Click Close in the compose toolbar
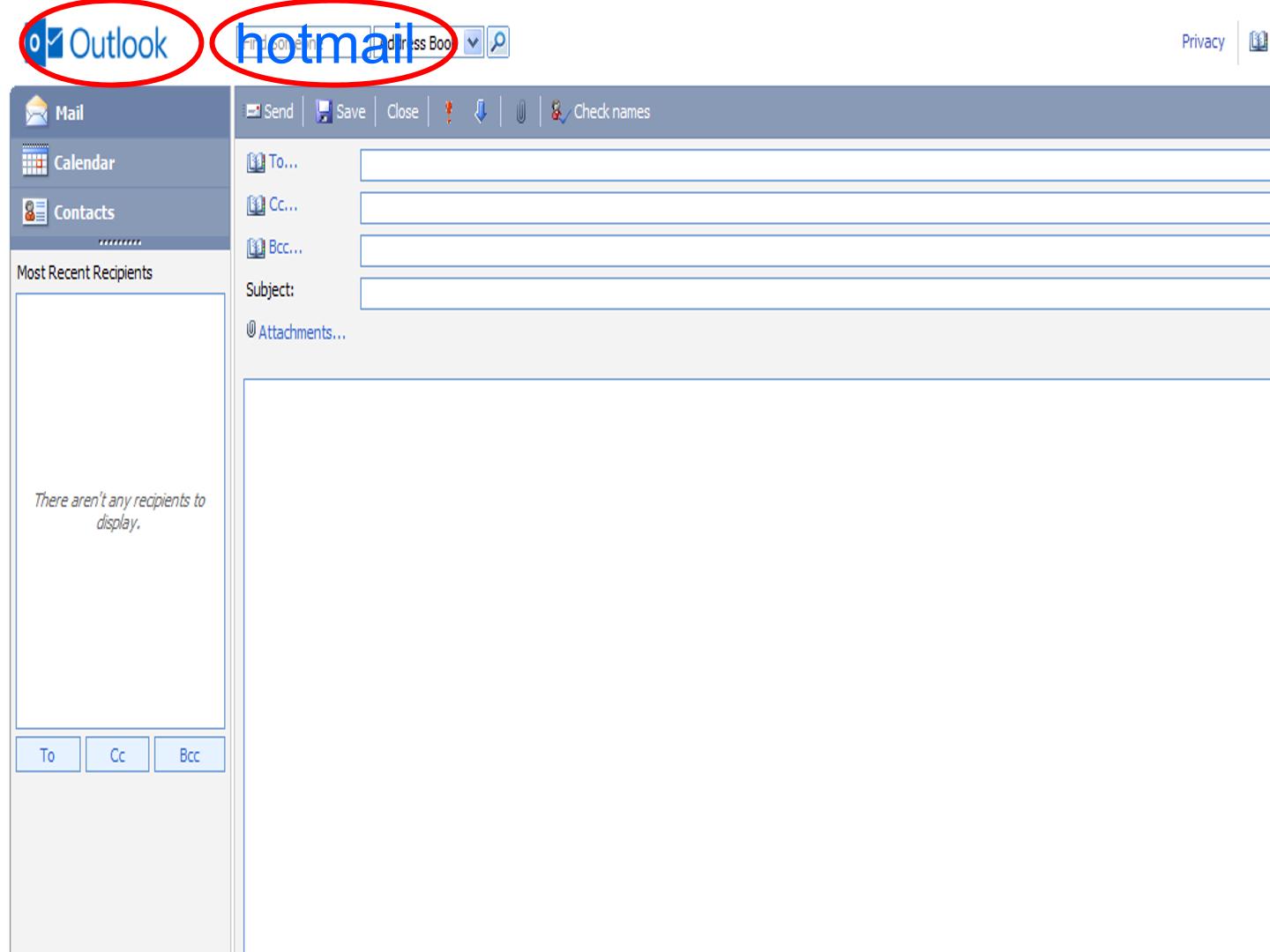 pos(402,111)
